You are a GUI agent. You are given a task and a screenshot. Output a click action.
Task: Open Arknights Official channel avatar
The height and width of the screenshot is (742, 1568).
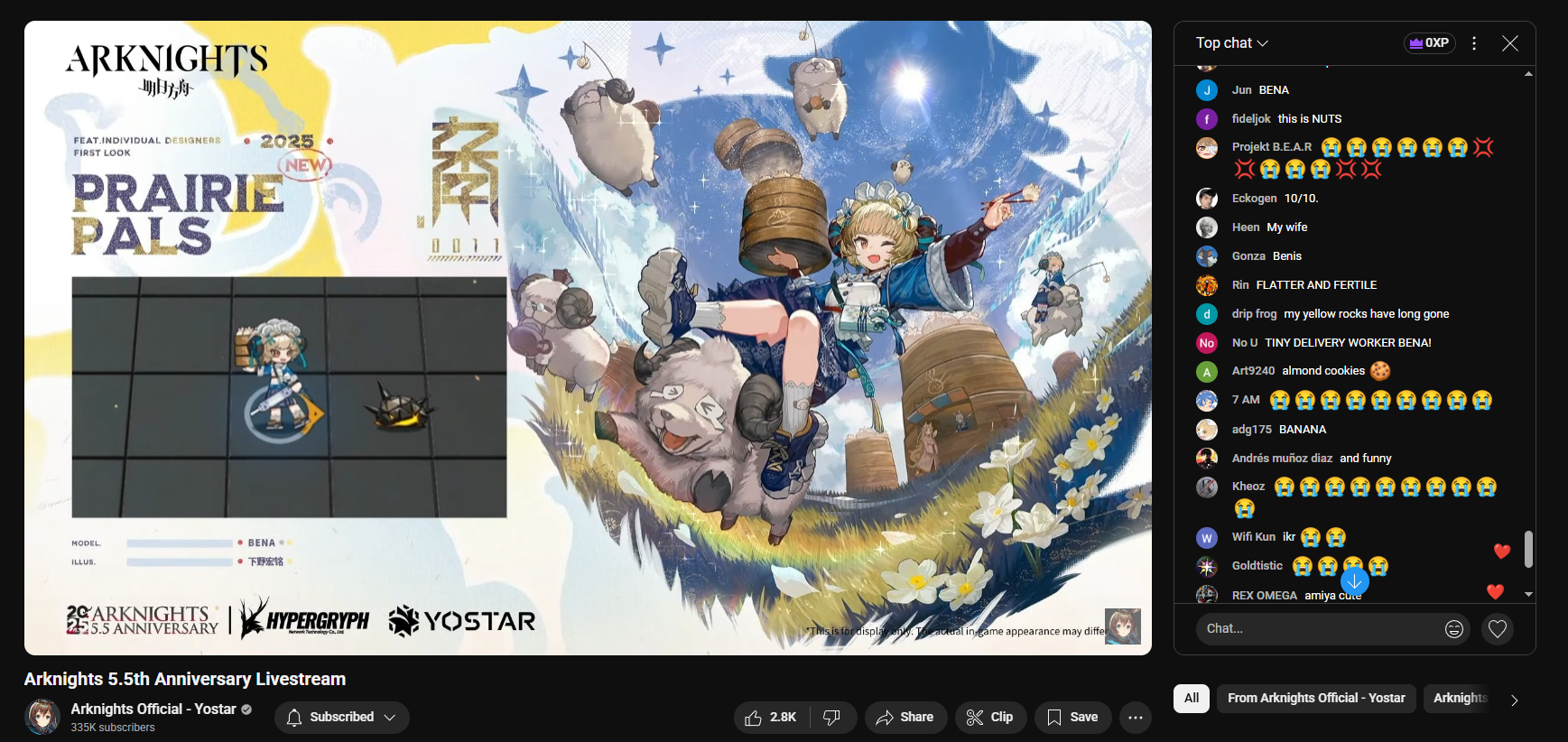pyautogui.click(x=42, y=717)
